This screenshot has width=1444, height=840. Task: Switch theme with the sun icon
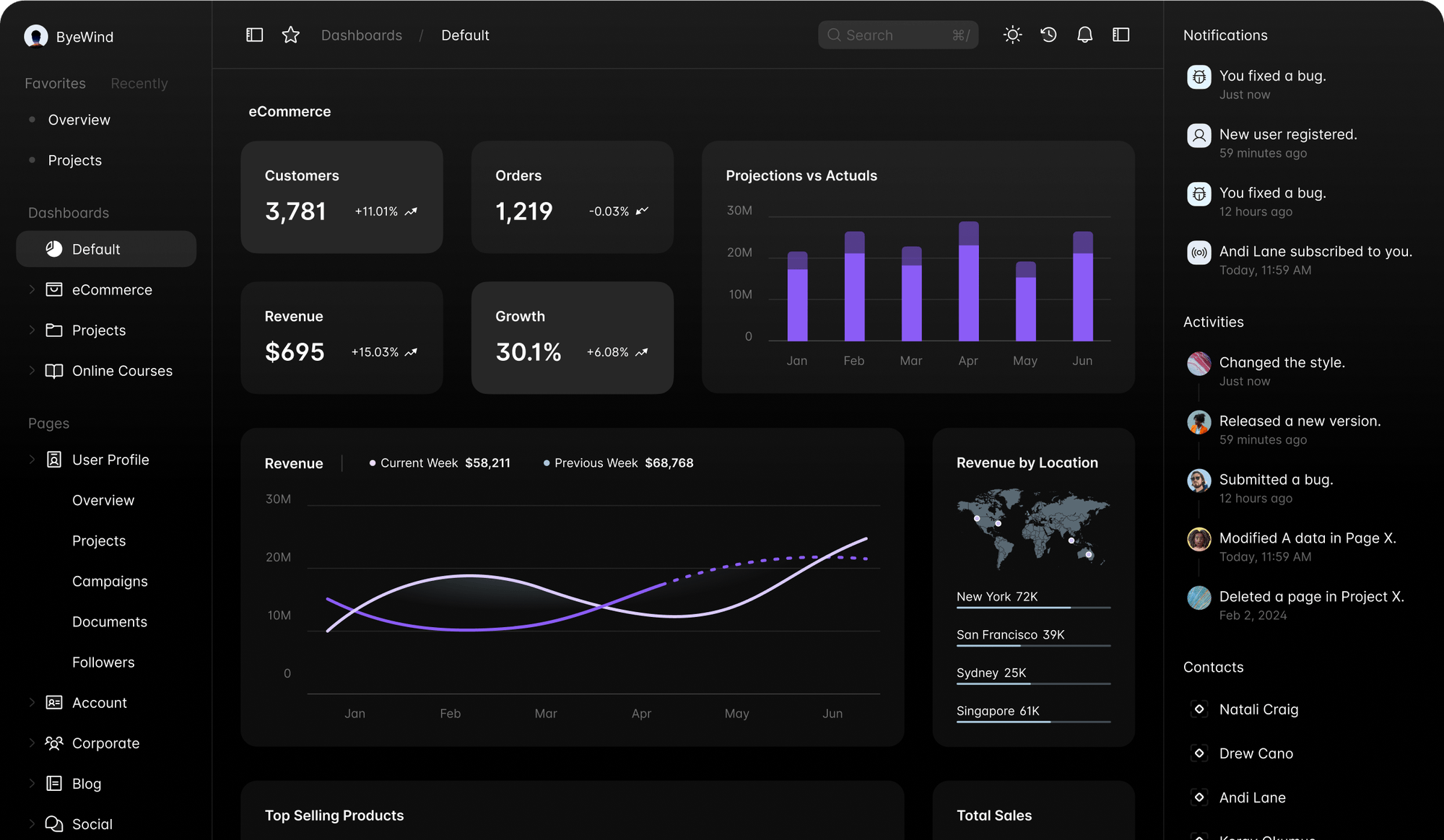click(1012, 35)
